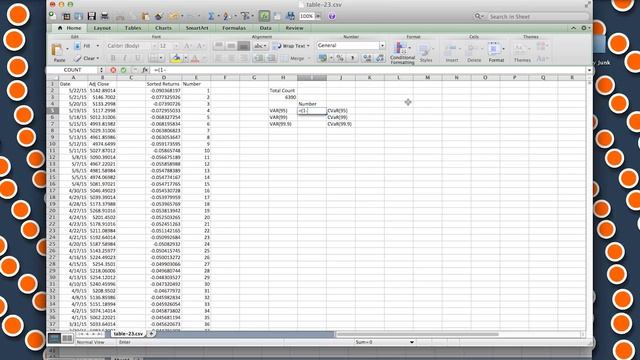Select the Format Painter brush icon
The image size is (640, 360).
[x=158, y=16]
